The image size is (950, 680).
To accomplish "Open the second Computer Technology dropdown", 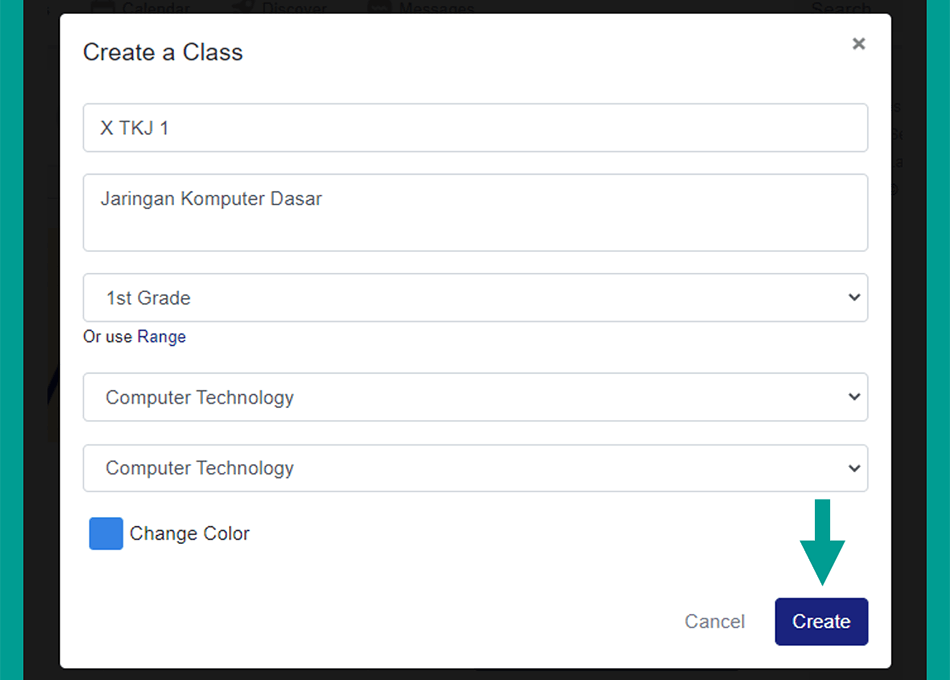I will (475, 468).
